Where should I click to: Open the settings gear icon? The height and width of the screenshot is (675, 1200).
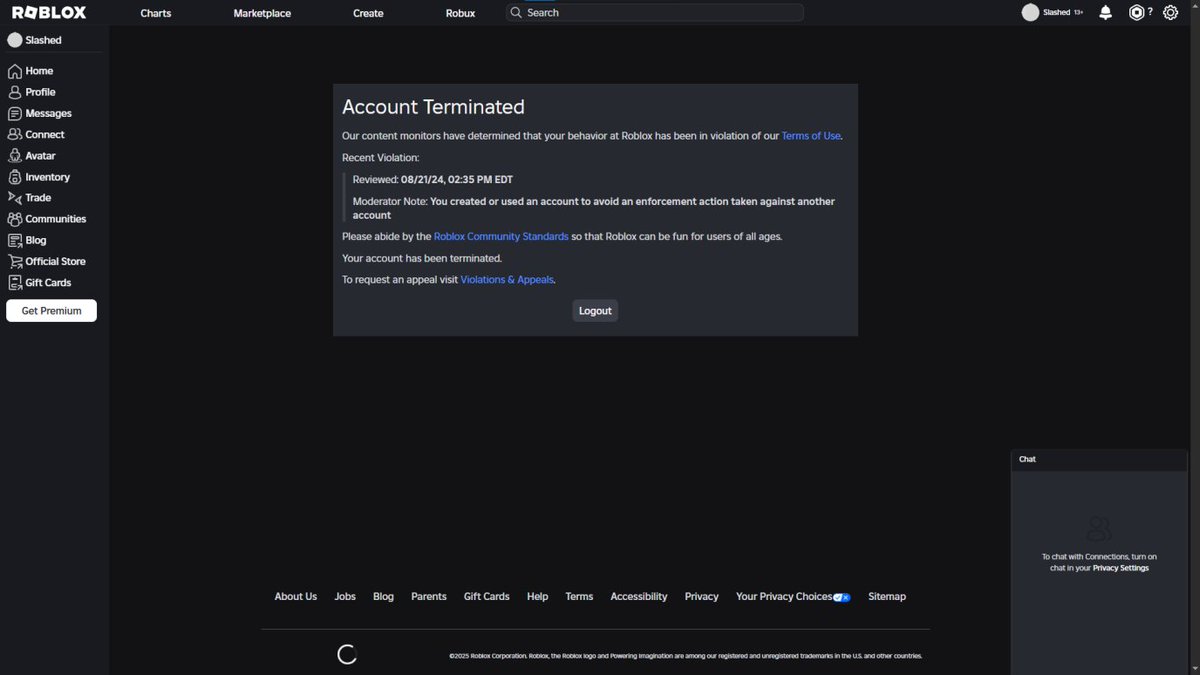[1170, 13]
